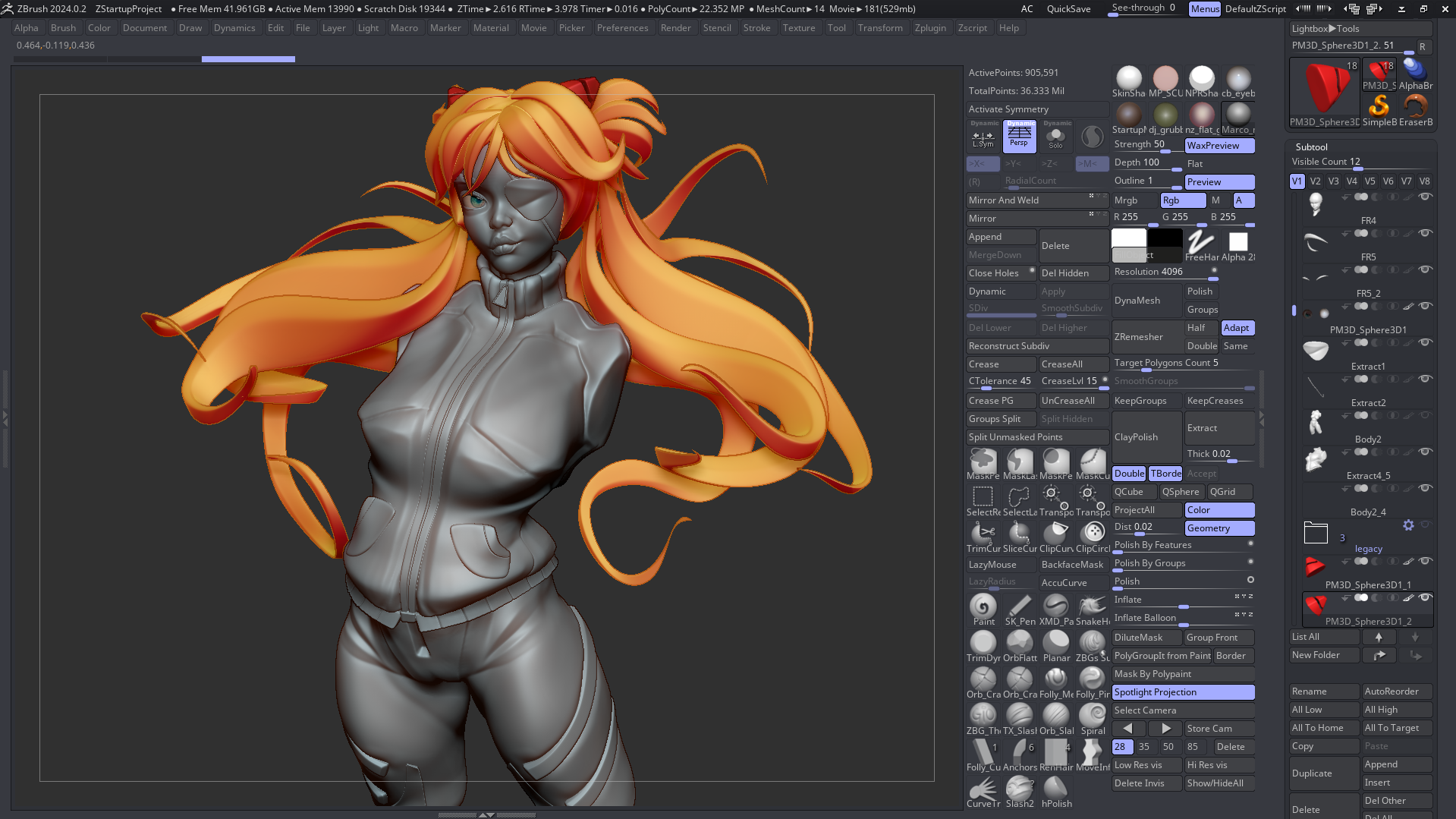Collapse the Subtool panel header
This screenshot has height=819, width=1456.
1311,146
